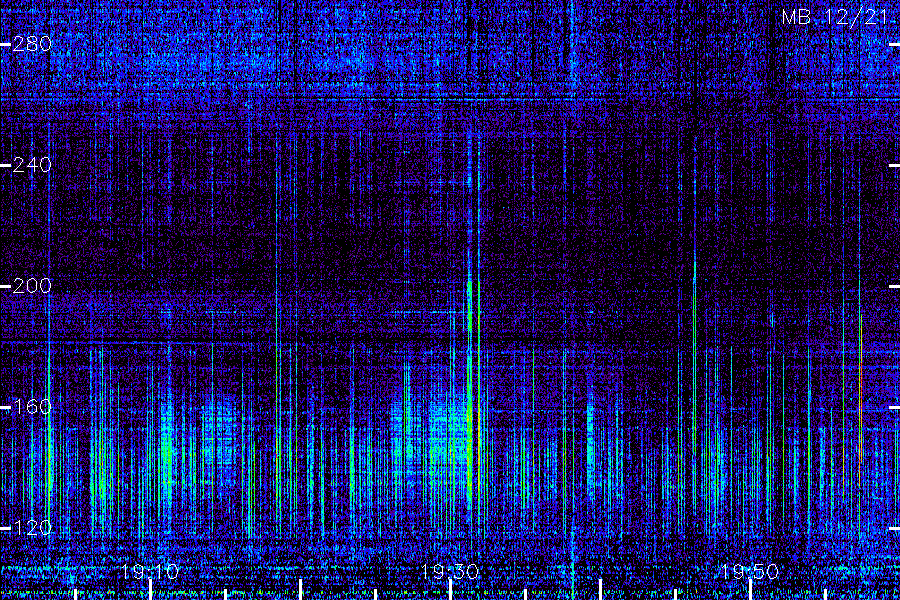Click the 120 frequency axis label

[32, 528]
